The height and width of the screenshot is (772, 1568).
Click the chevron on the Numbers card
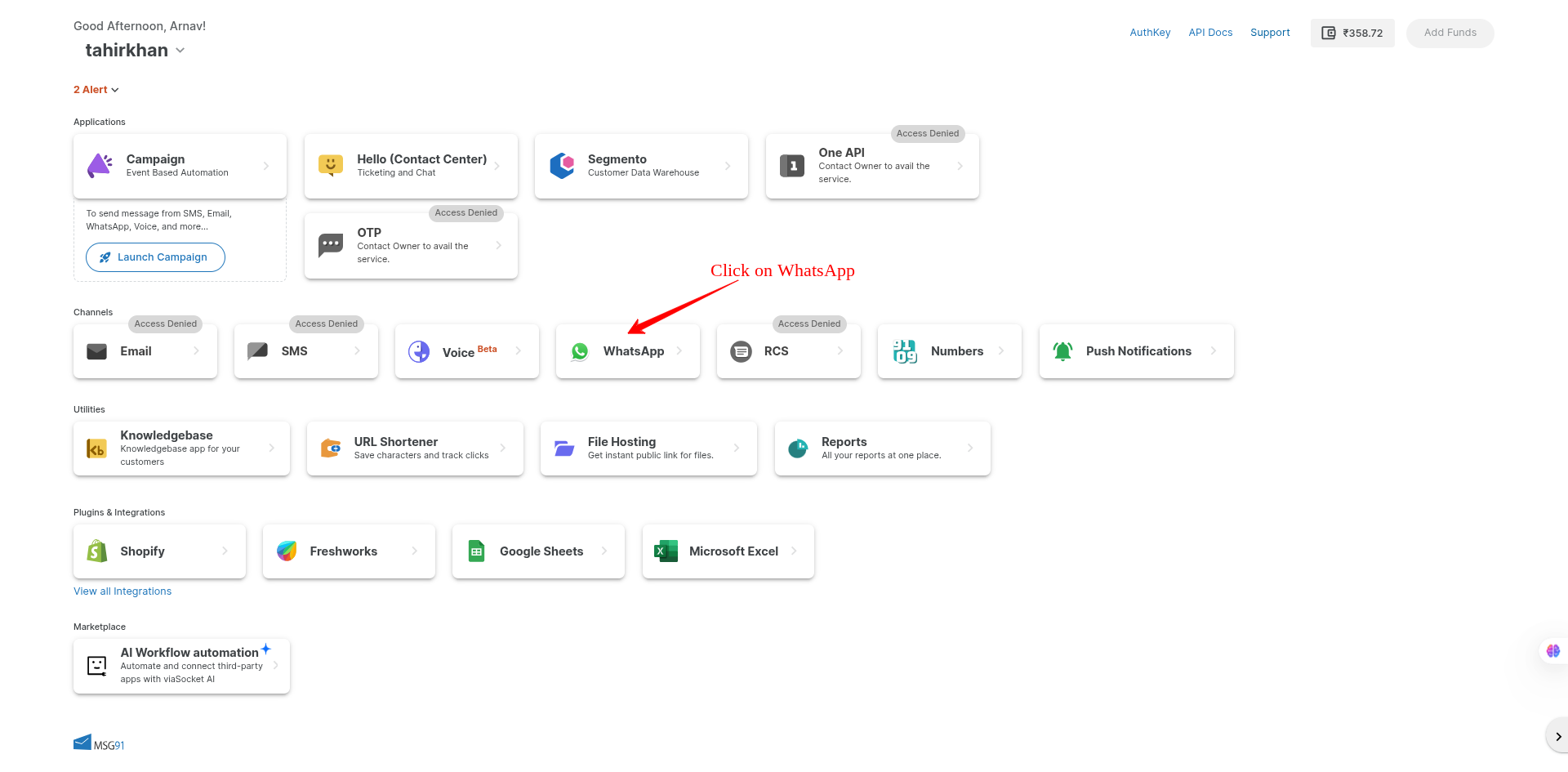coord(1001,350)
